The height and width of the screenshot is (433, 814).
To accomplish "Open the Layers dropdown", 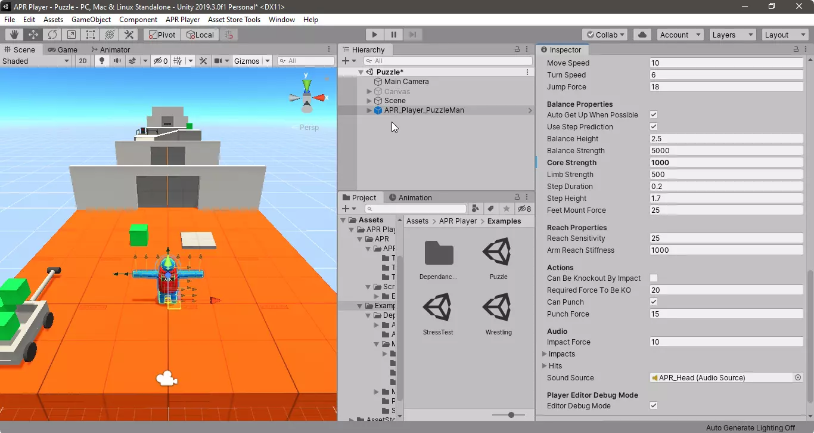I will tap(732, 35).
